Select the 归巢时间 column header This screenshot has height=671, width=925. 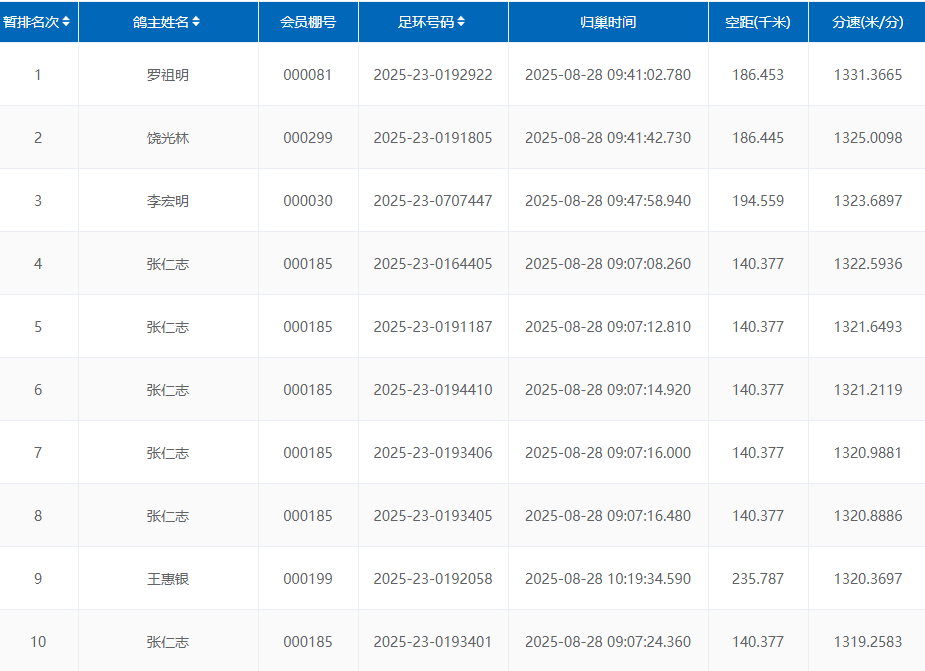(x=608, y=22)
